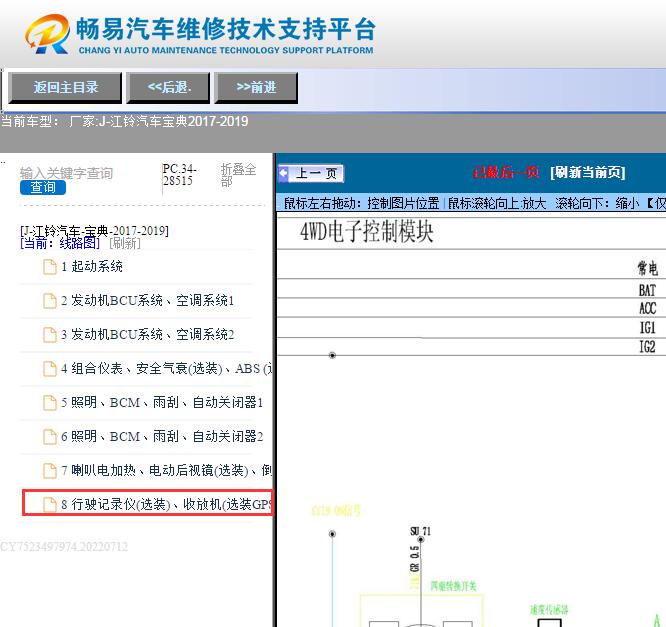
Task: Click the blue 查询 search button
Action: (43, 187)
